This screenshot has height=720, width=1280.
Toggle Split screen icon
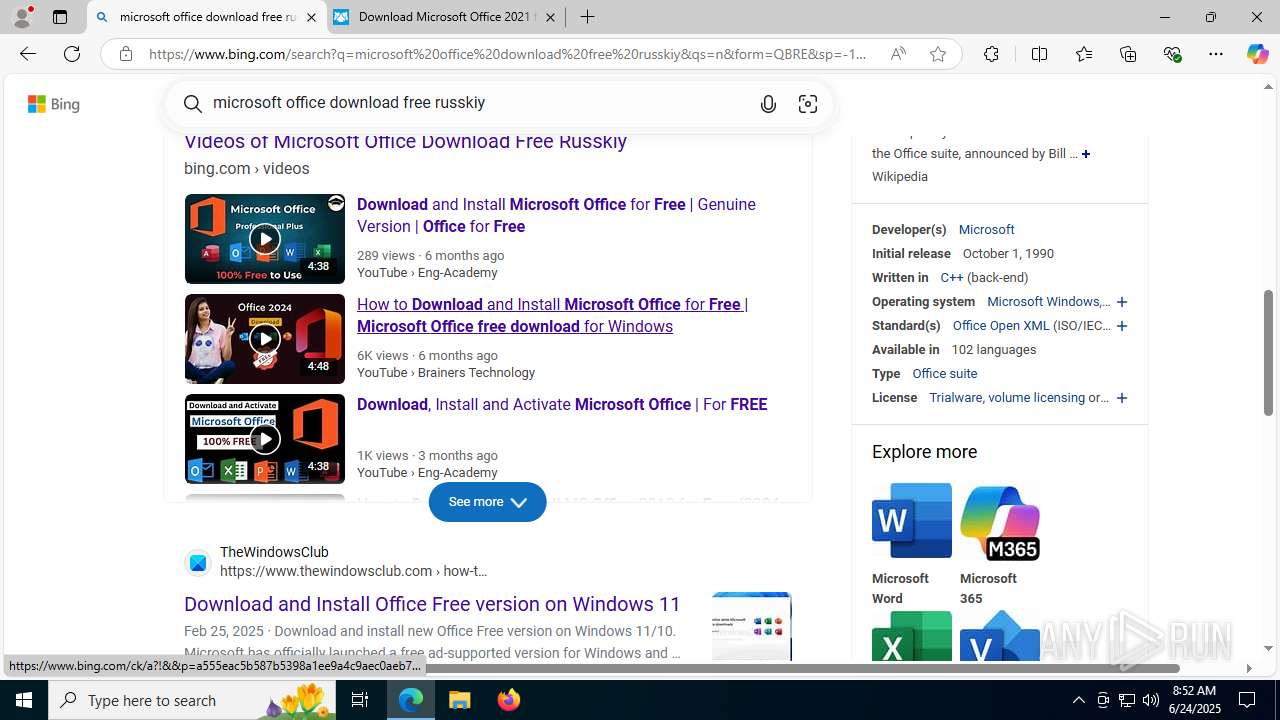(x=1039, y=54)
